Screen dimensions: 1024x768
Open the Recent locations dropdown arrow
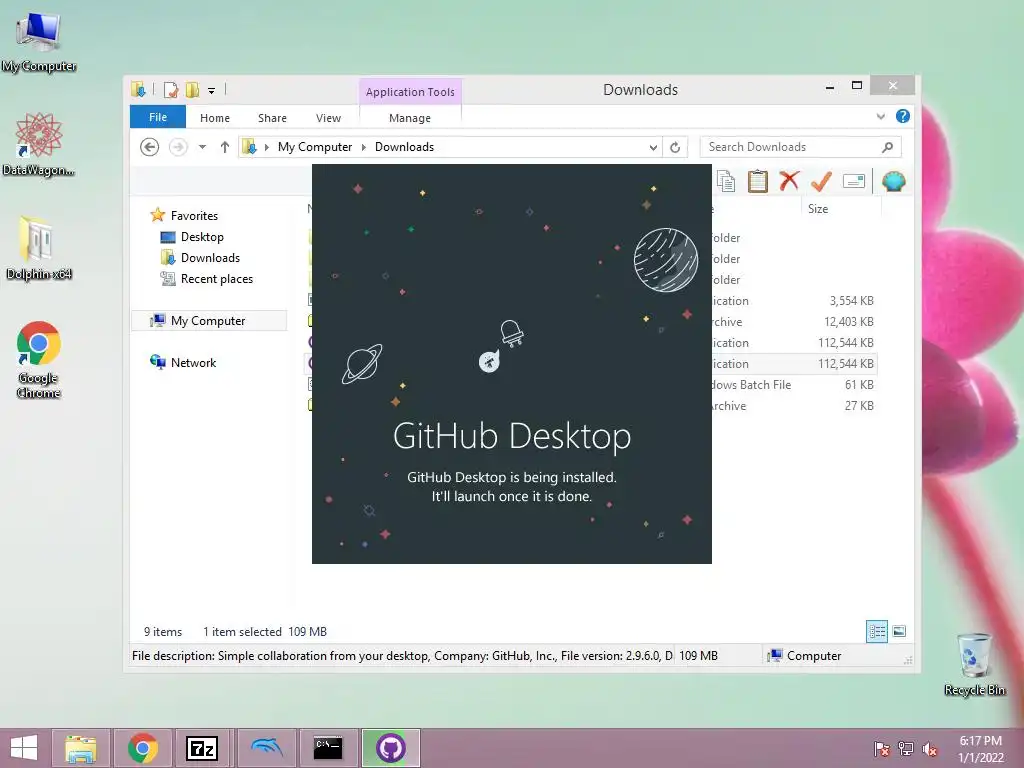tap(202, 147)
